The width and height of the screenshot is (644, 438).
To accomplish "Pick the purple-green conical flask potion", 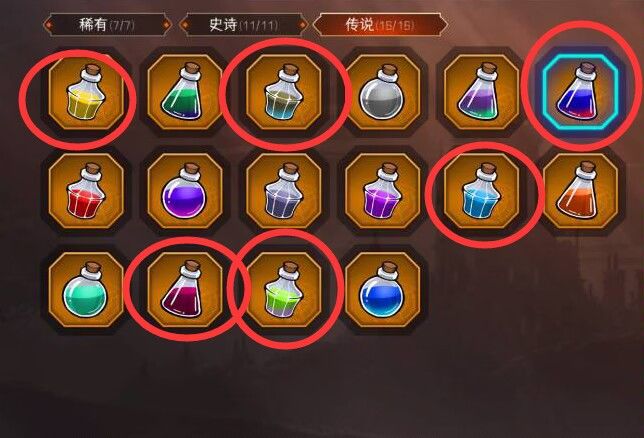I will (x=481, y=92).
